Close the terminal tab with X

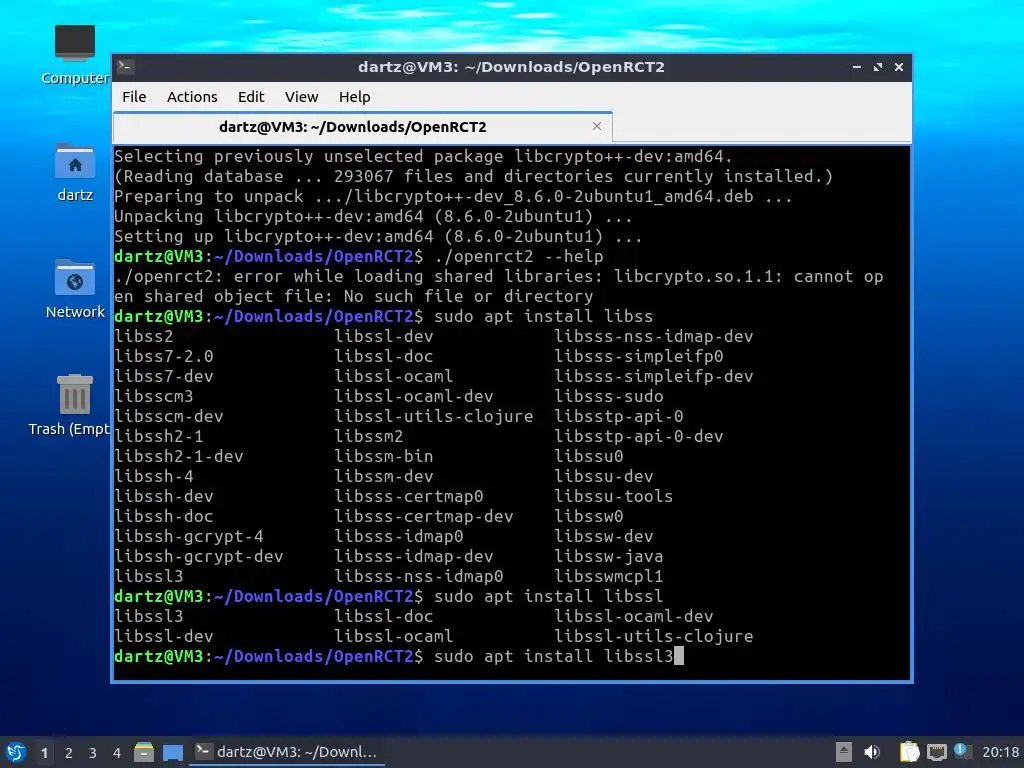point(597,126)
